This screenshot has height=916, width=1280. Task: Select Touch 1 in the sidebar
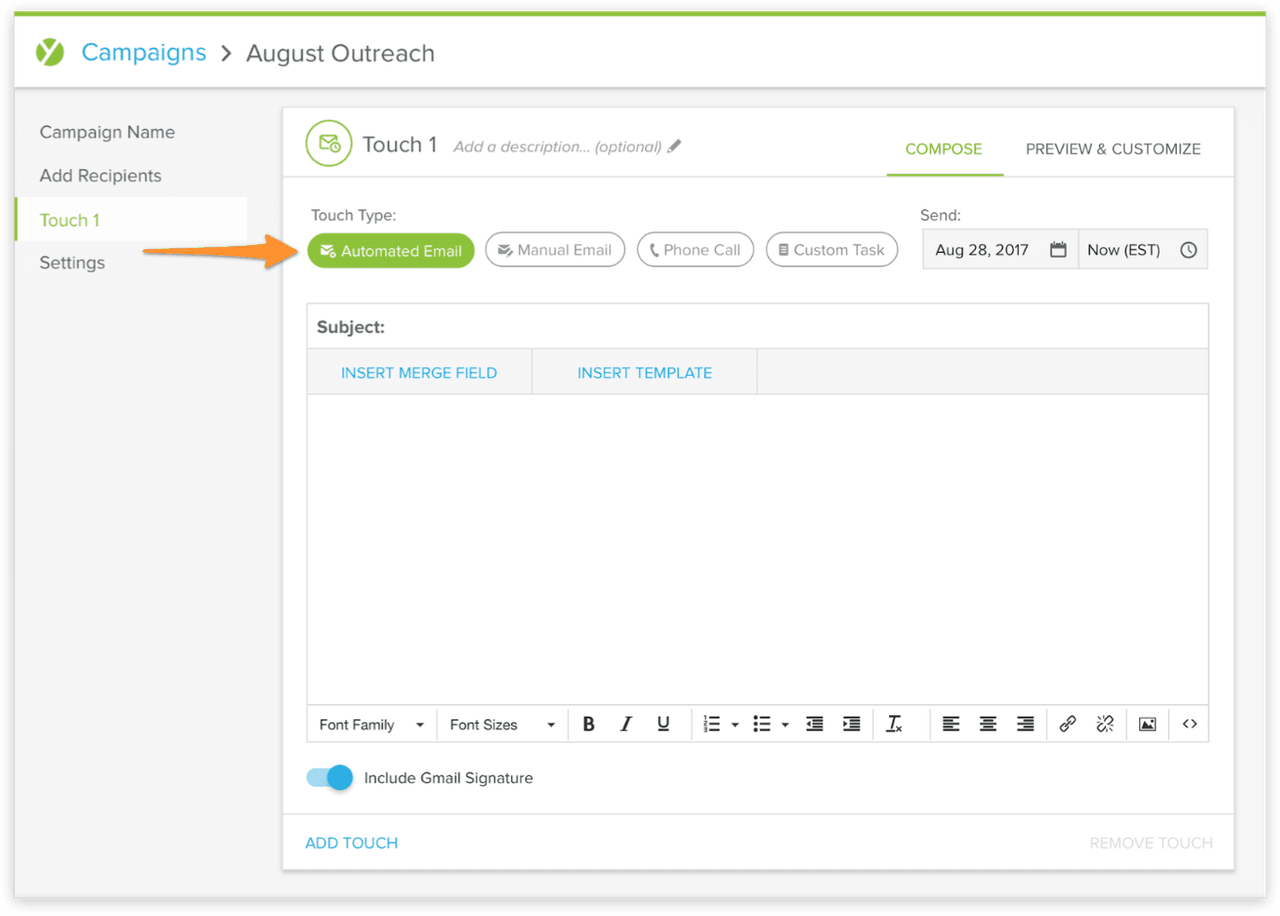point(69,219)
